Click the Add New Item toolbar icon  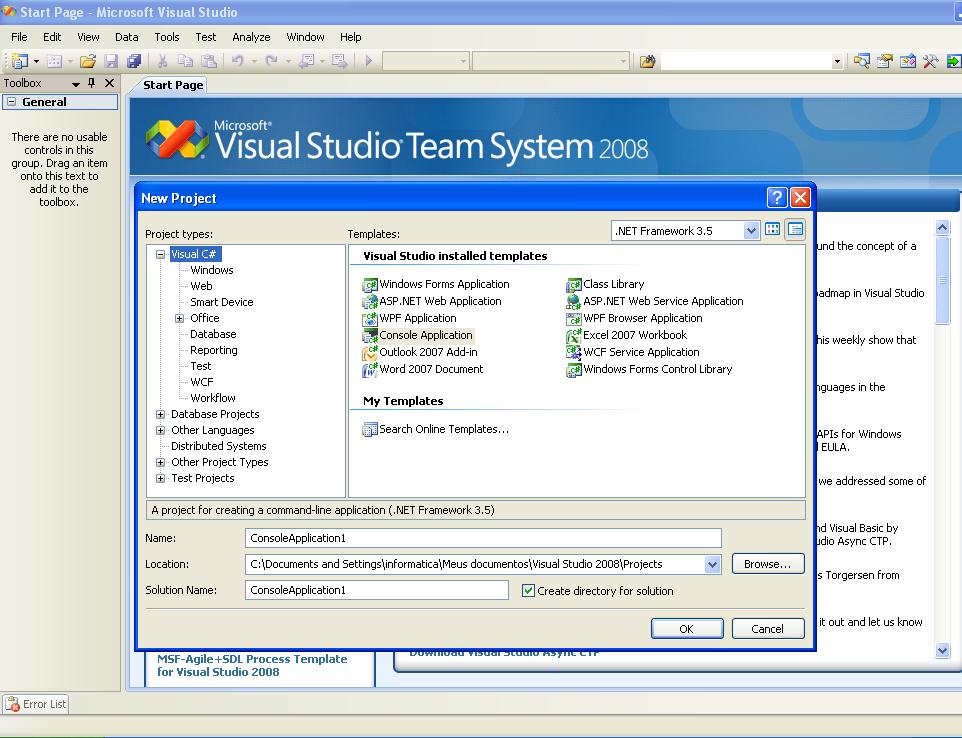point(55,61)
